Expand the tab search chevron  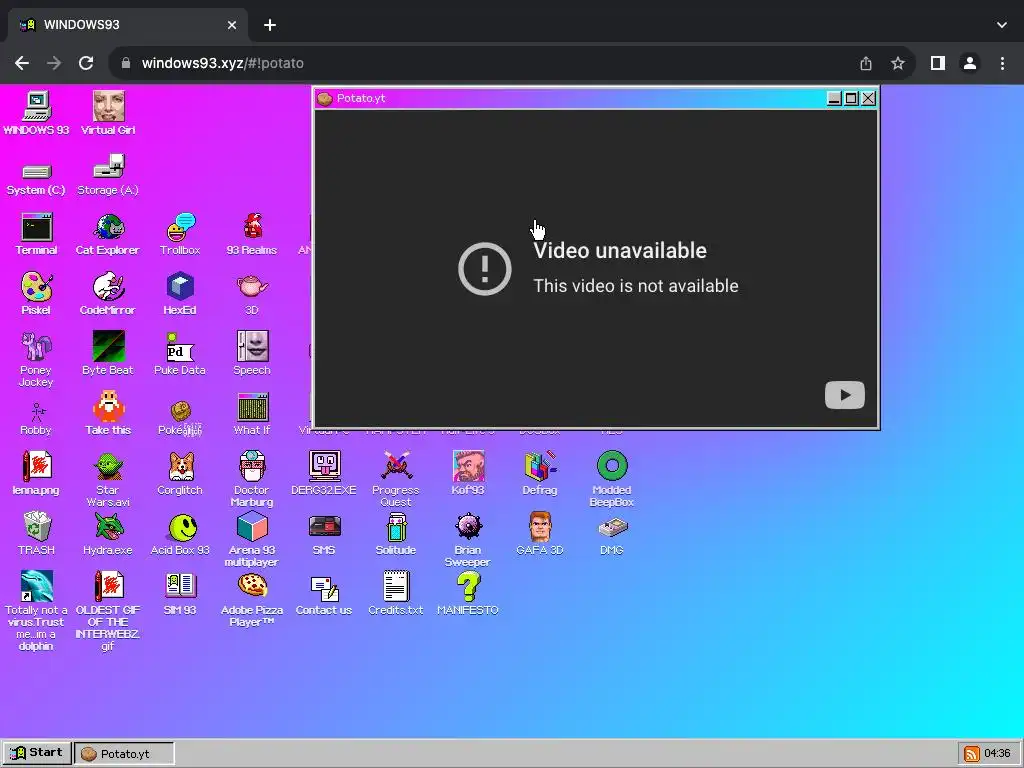tap(1002, 25)
